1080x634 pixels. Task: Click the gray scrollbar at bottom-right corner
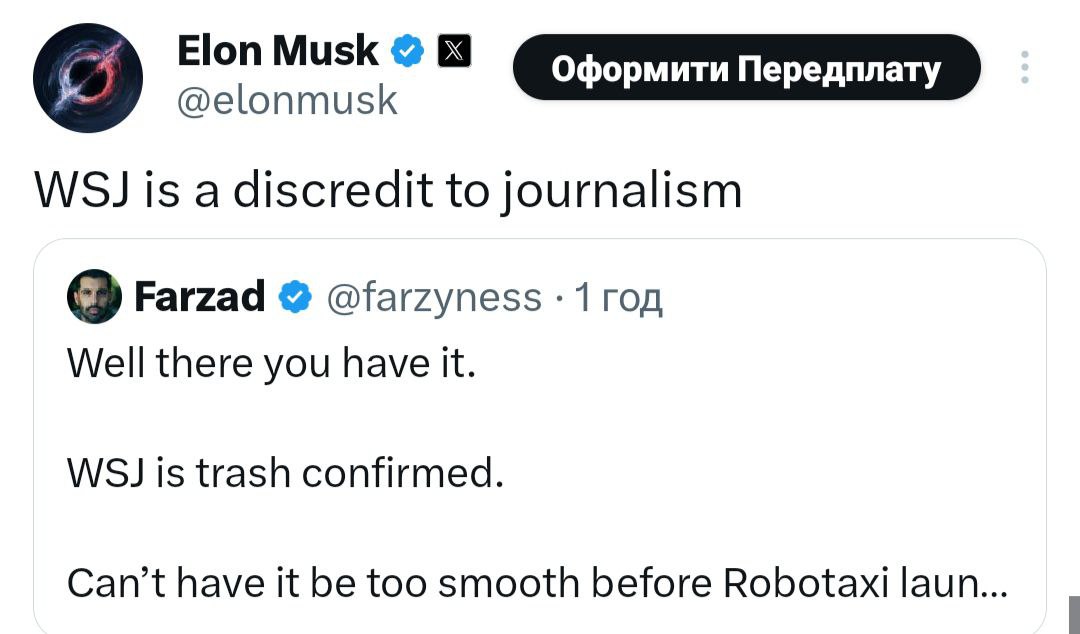(x=1074, y=614)
